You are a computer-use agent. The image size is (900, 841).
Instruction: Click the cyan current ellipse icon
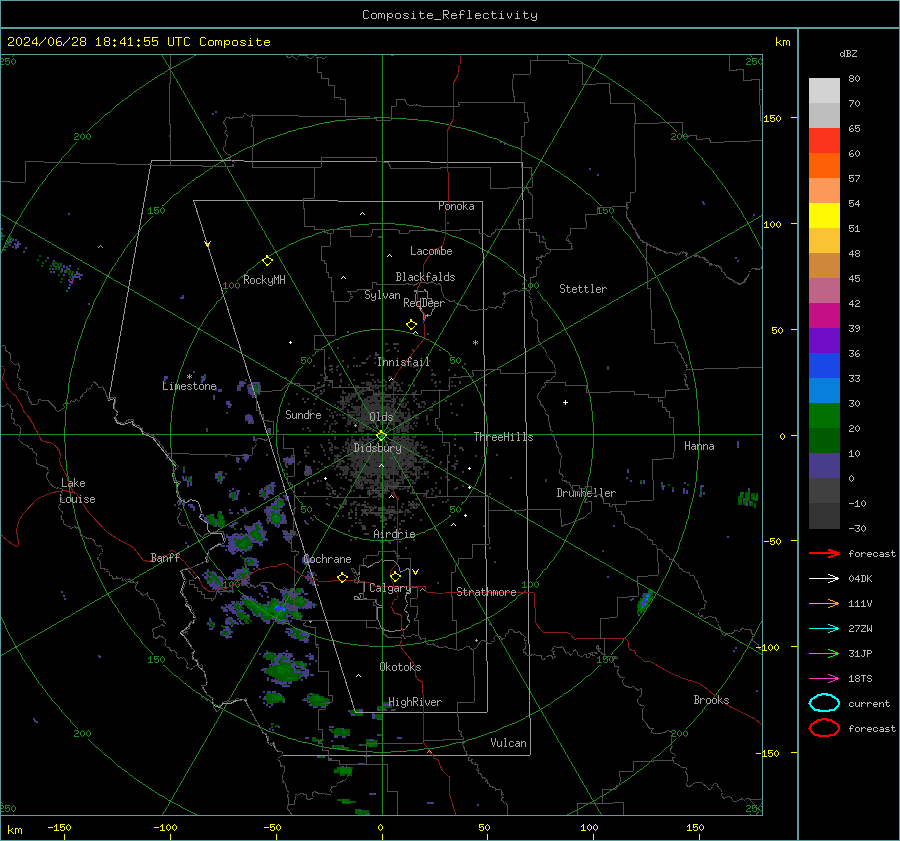pos(824,703)
